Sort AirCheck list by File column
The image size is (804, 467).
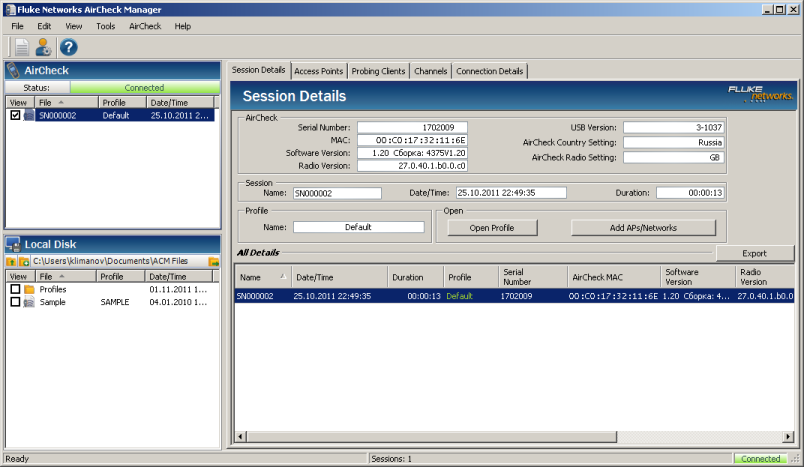click(66, 103)
